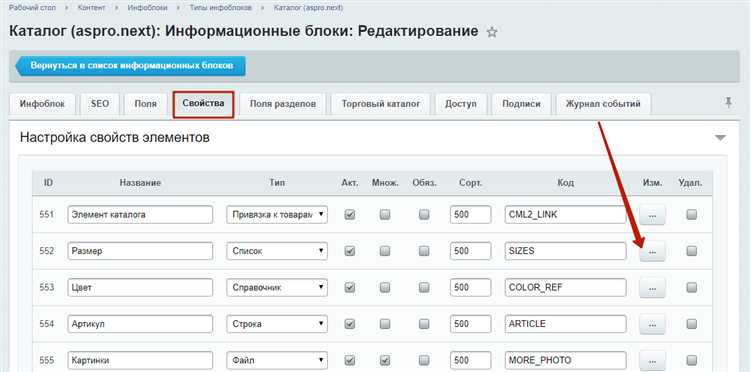Open type dropdown showing Привязка к товарам

point(277,215)
